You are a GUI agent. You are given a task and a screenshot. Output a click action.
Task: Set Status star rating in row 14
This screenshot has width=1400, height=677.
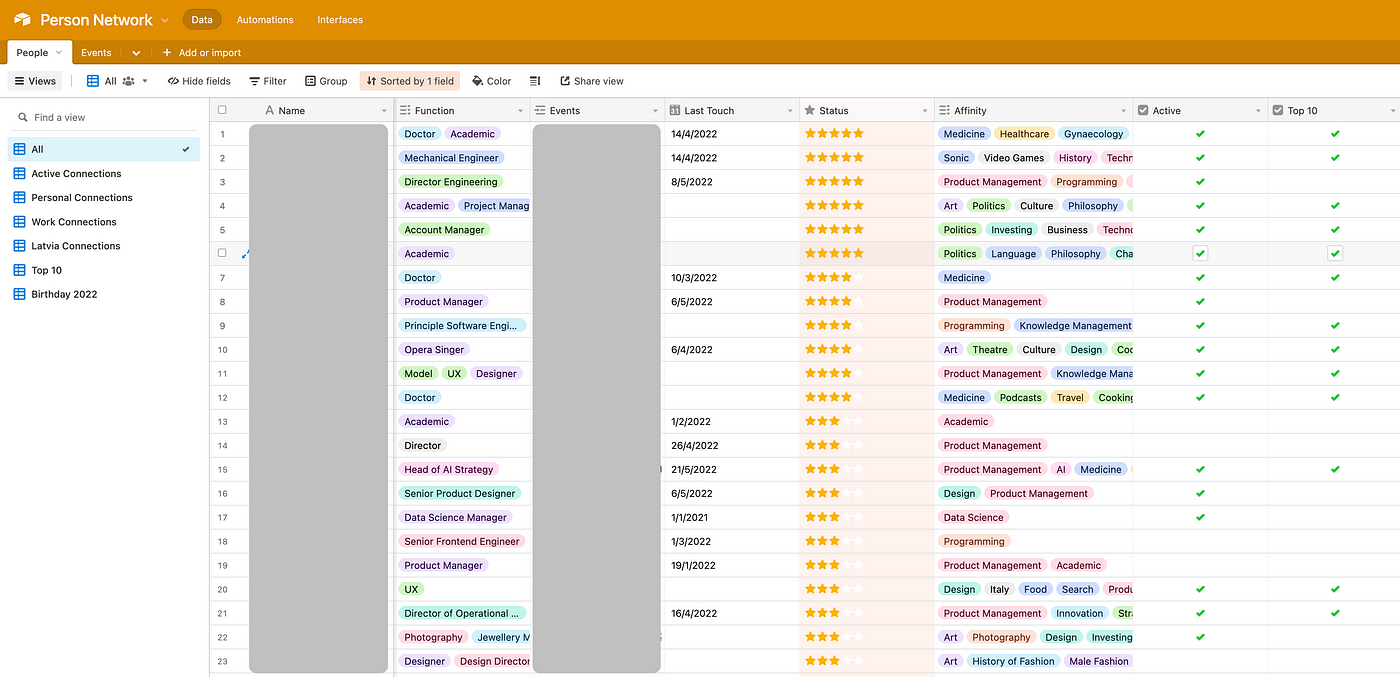click(834, 445)
